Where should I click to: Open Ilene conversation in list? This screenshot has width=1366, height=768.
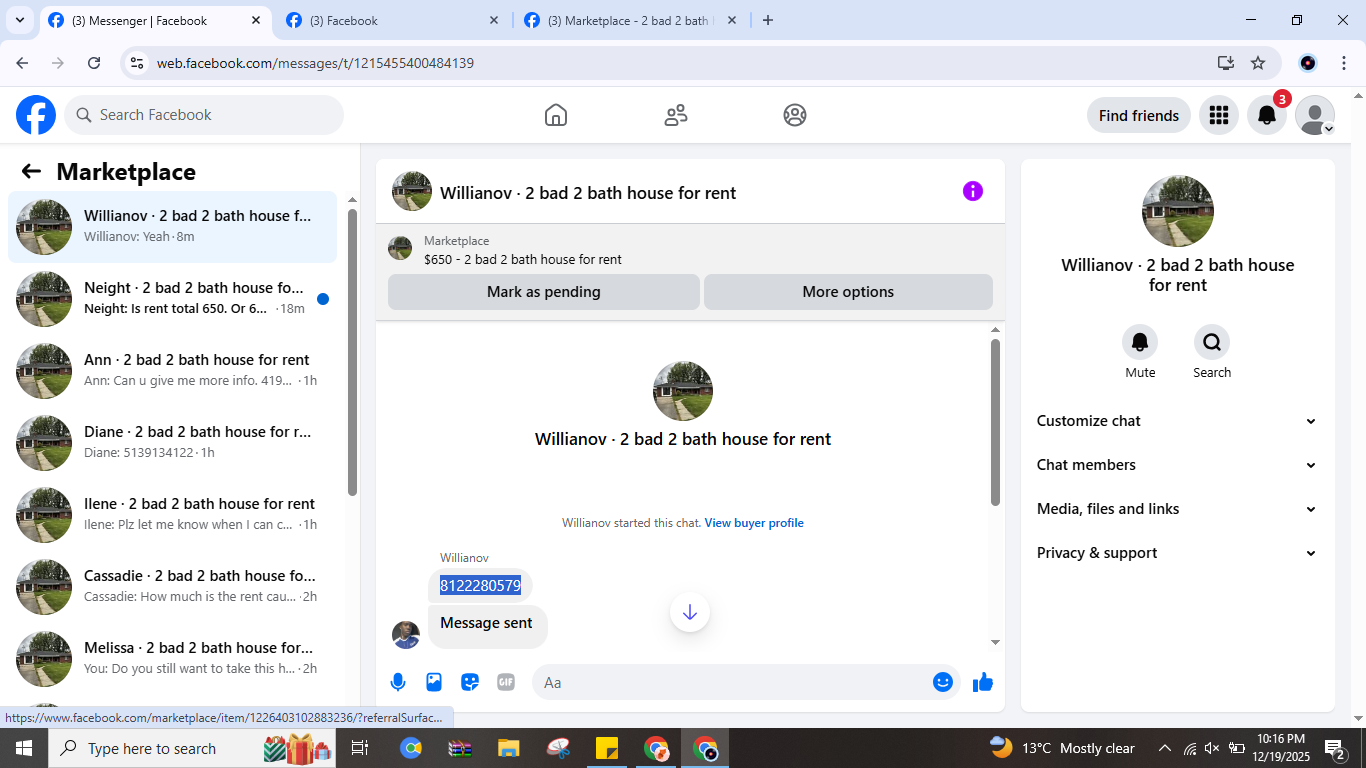coord(172,515)
